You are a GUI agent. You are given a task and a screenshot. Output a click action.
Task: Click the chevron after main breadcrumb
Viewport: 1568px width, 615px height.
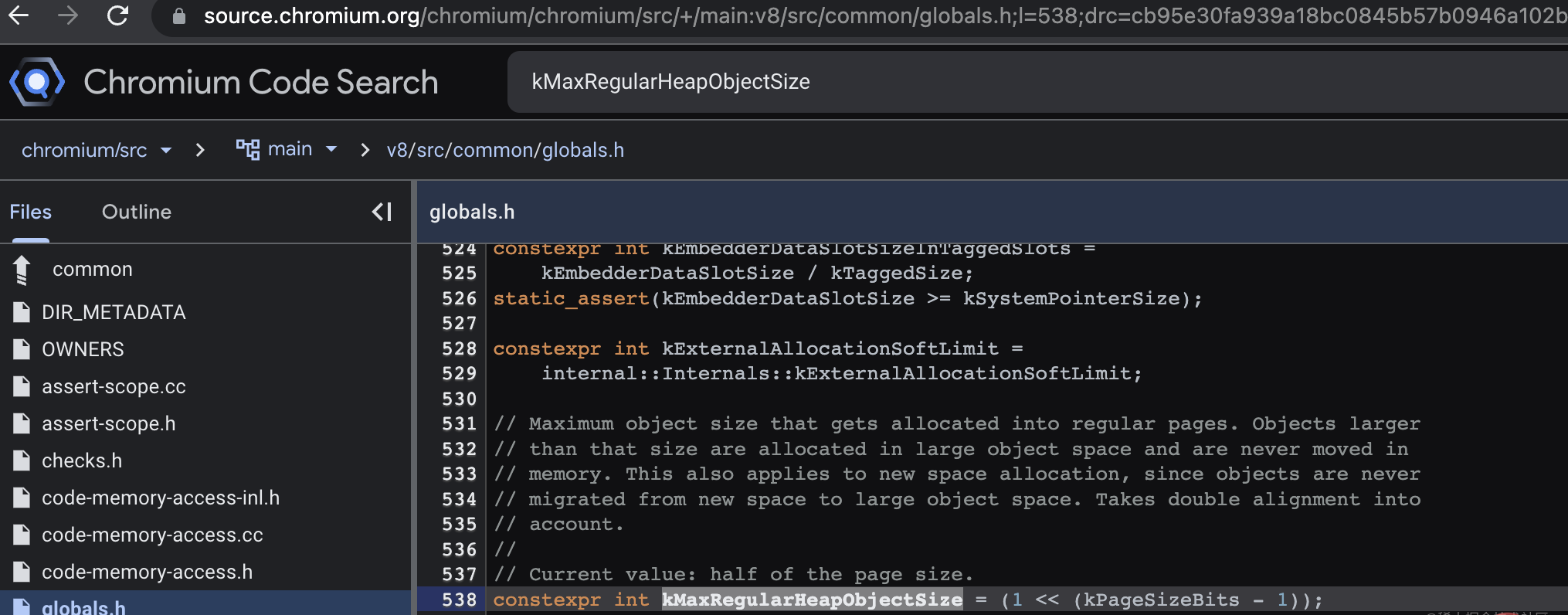click(x=365, y=150)
